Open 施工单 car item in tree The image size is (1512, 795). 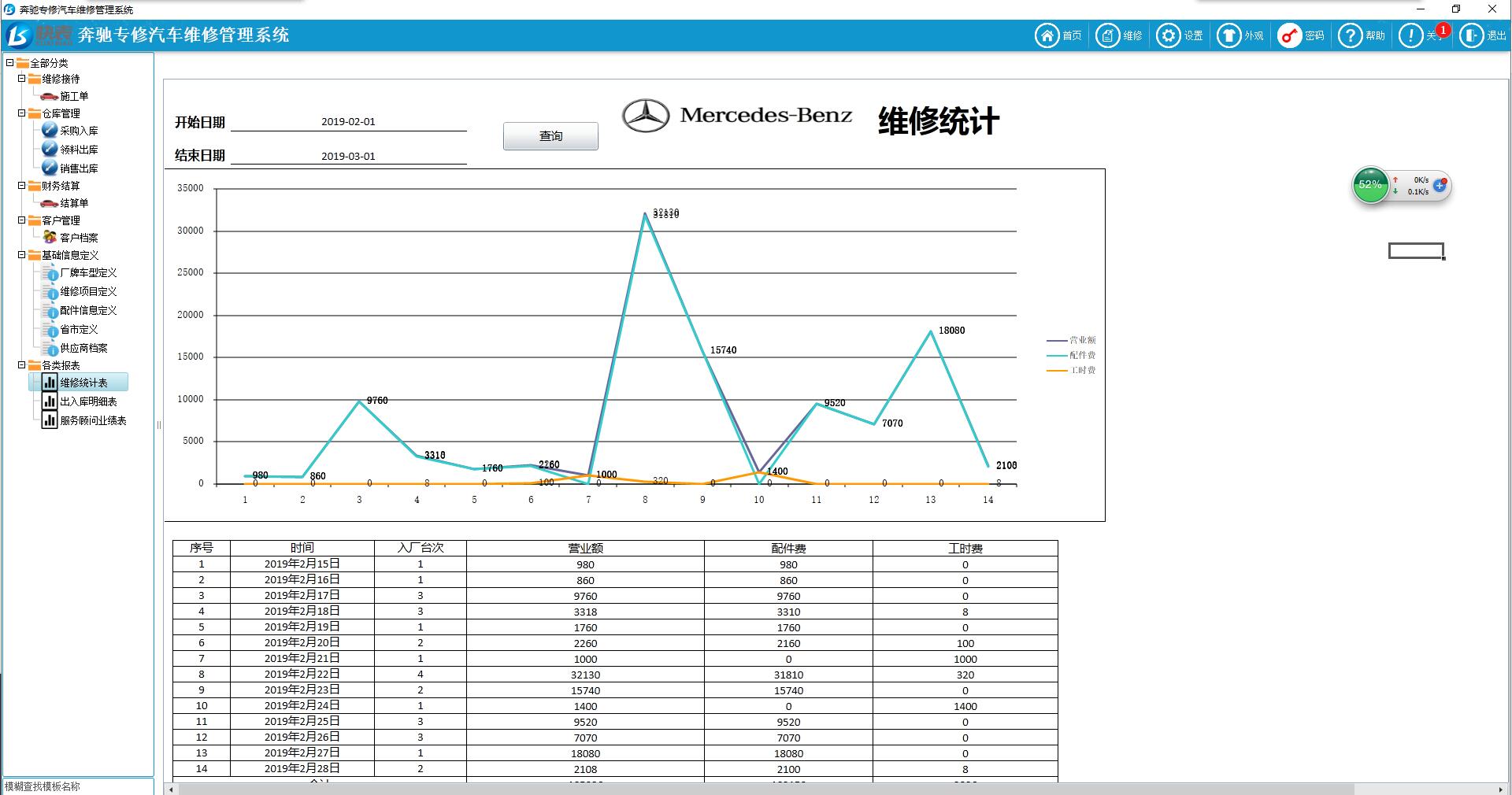point(65,96)
